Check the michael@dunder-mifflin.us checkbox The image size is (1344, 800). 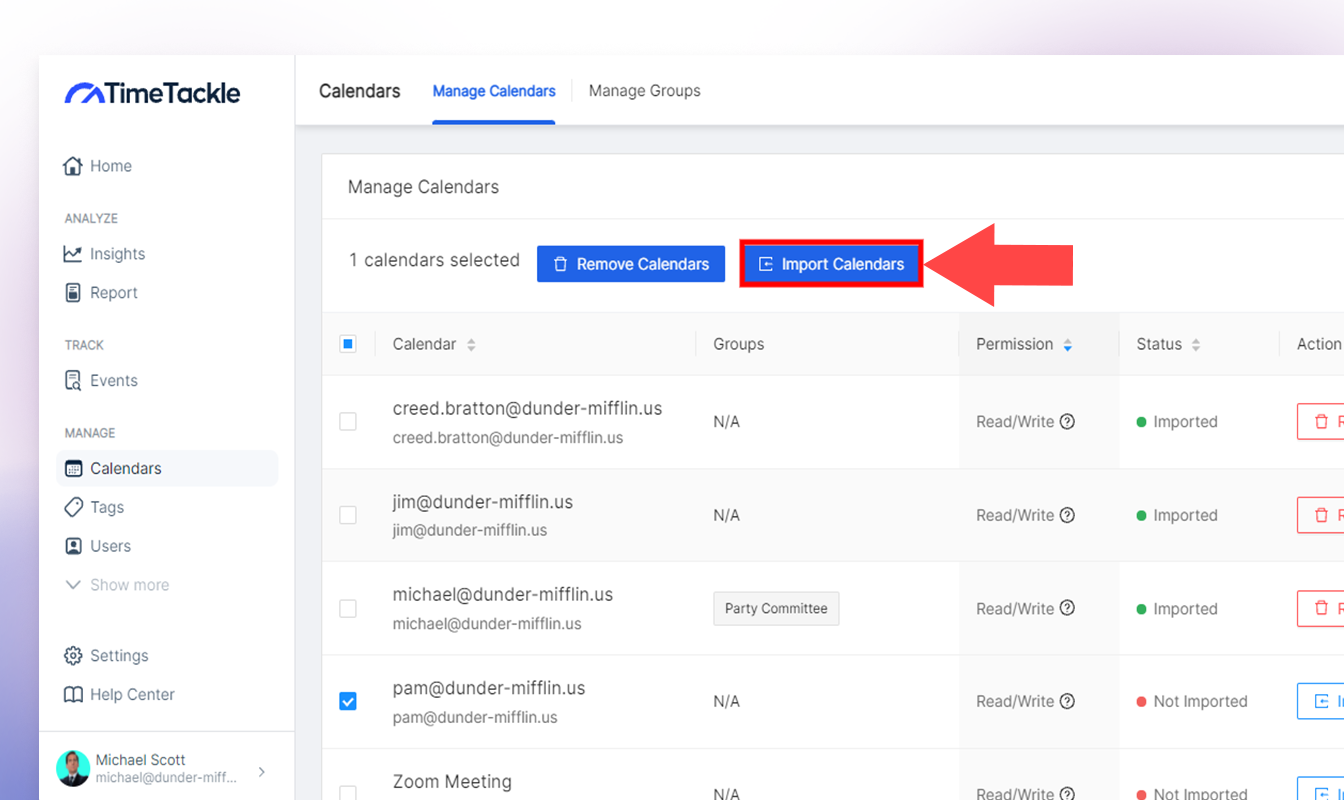pyautogui.click(x=348, y=608)
